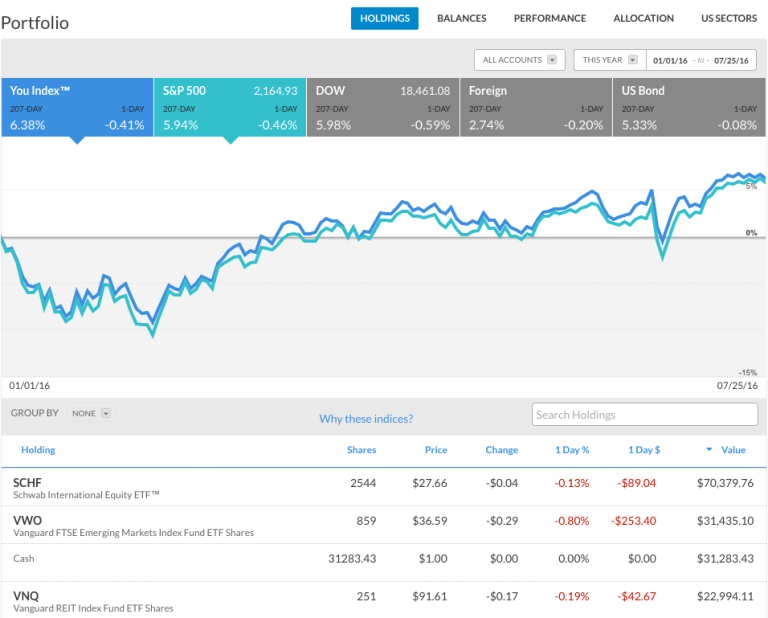Click the start date 01/01/16 field
Screen dimensions: 768x618
[x=671, y=60]
